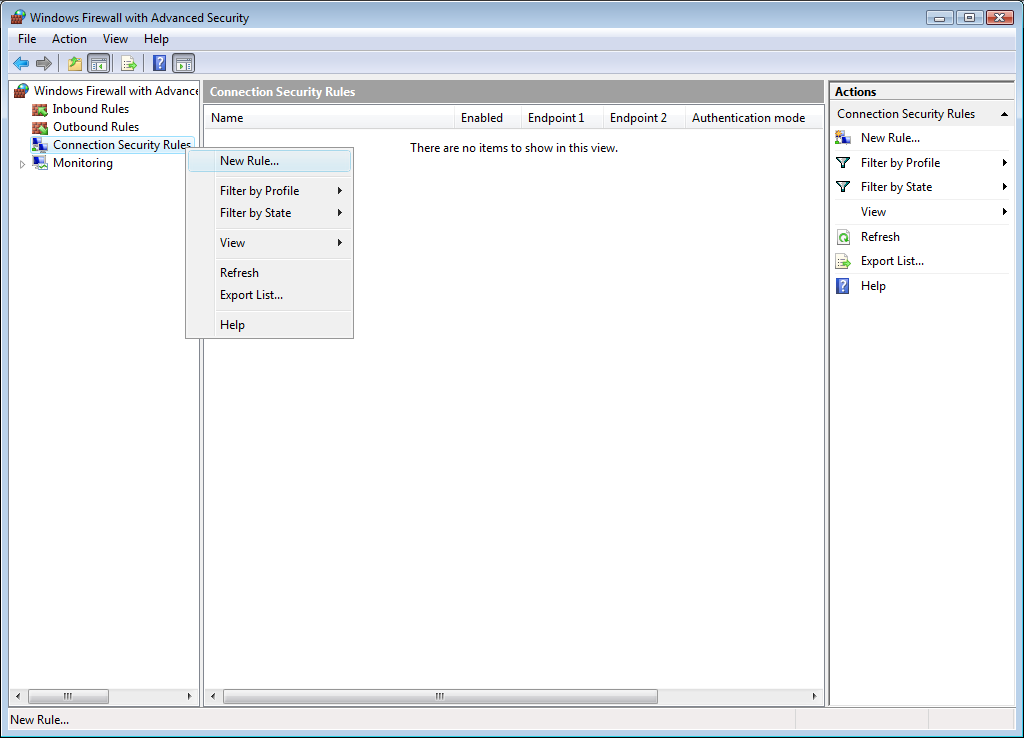This screenshot has height=738, width=1024.
Task: Select the Windows Firewall with Advanced Security root node
Action: coord(116,91)
